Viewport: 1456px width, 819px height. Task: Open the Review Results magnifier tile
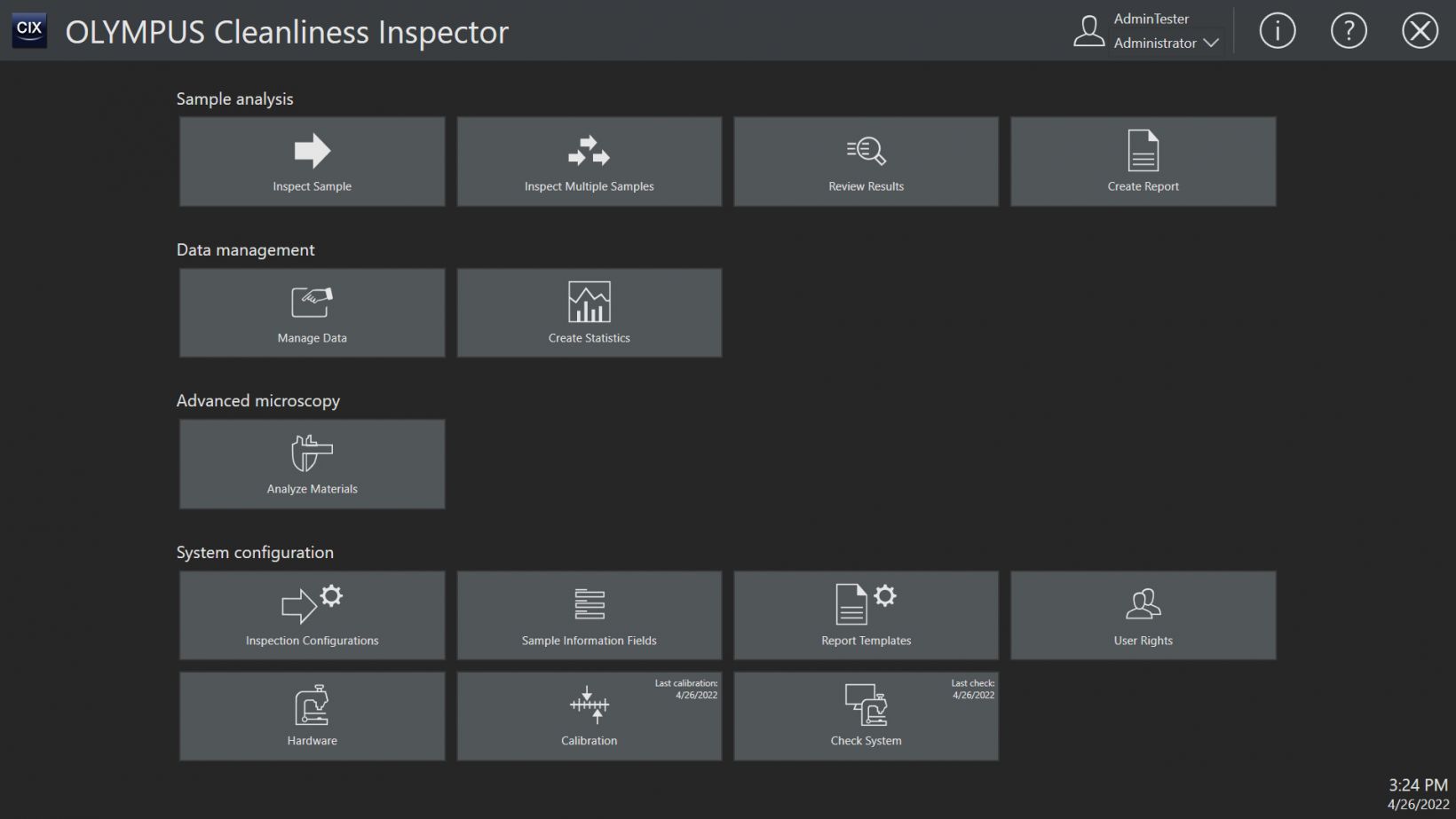click(866, 162)
